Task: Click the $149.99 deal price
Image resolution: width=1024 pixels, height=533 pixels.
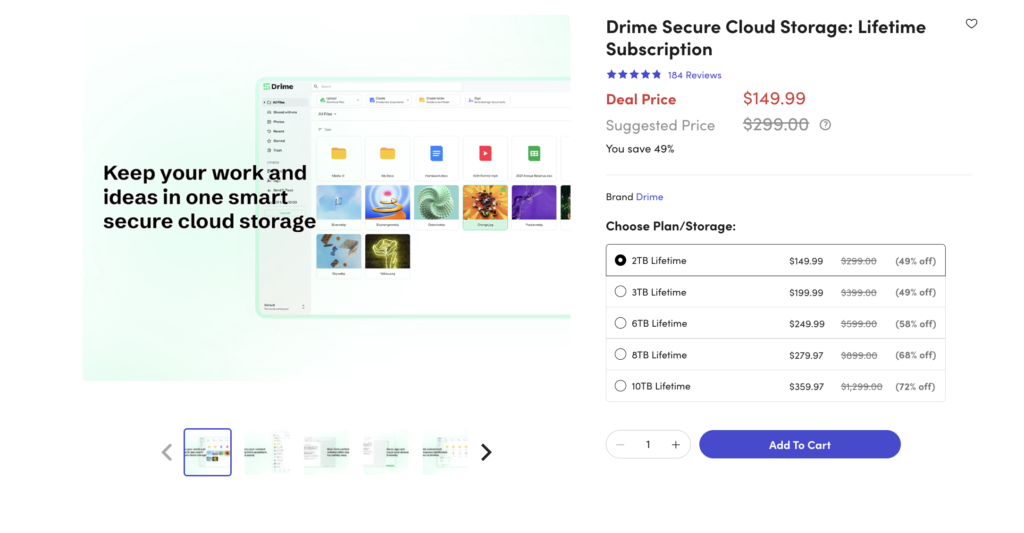Action: (x=774, y=99)
